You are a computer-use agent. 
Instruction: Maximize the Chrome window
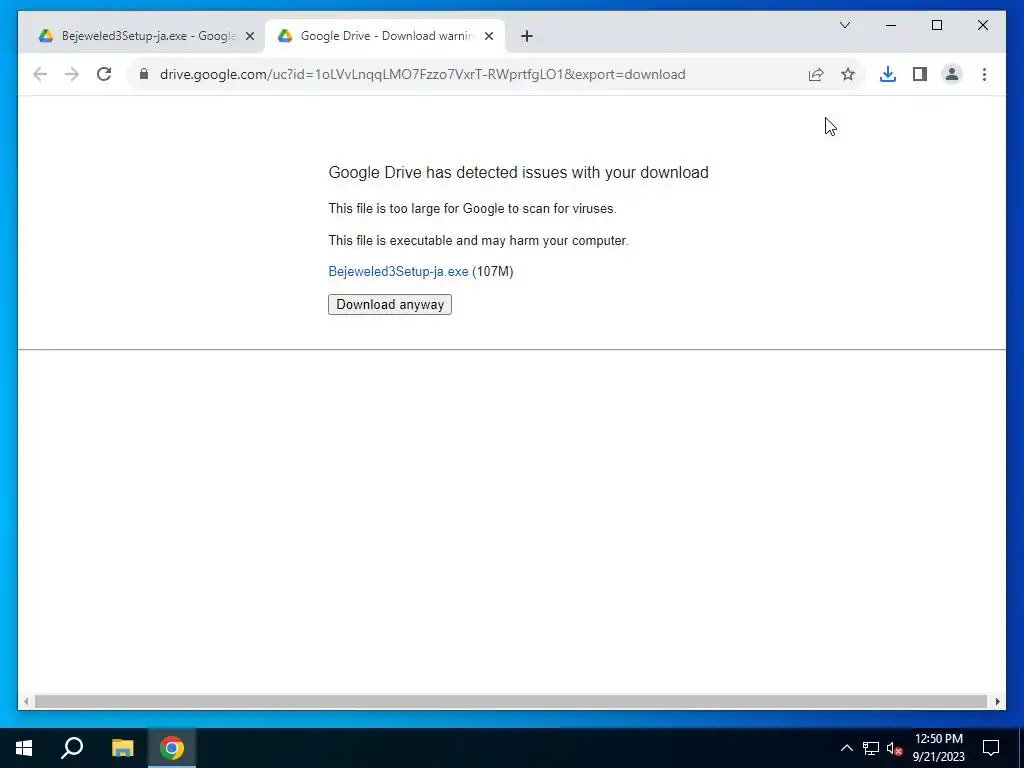[936, 25]
